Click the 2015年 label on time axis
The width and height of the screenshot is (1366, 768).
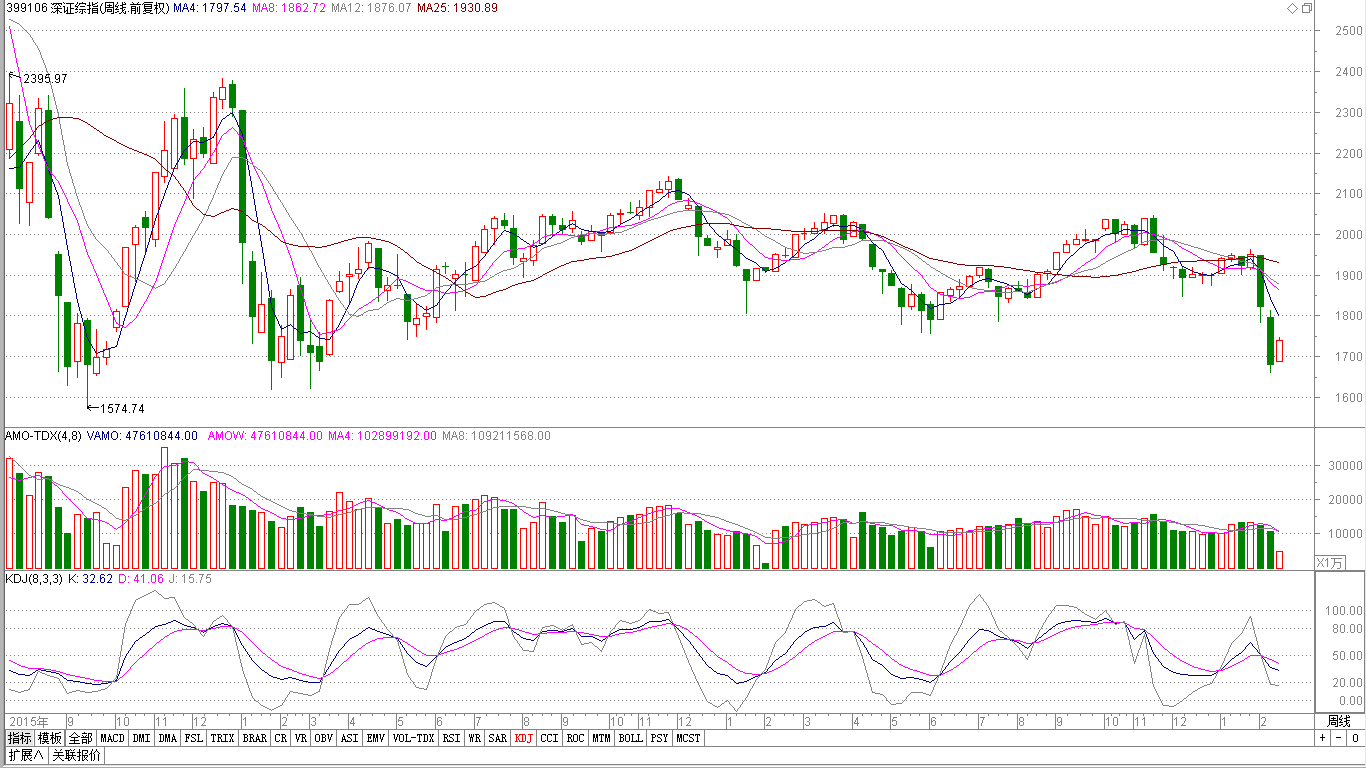pyautogui.click(x=27, y=721)
